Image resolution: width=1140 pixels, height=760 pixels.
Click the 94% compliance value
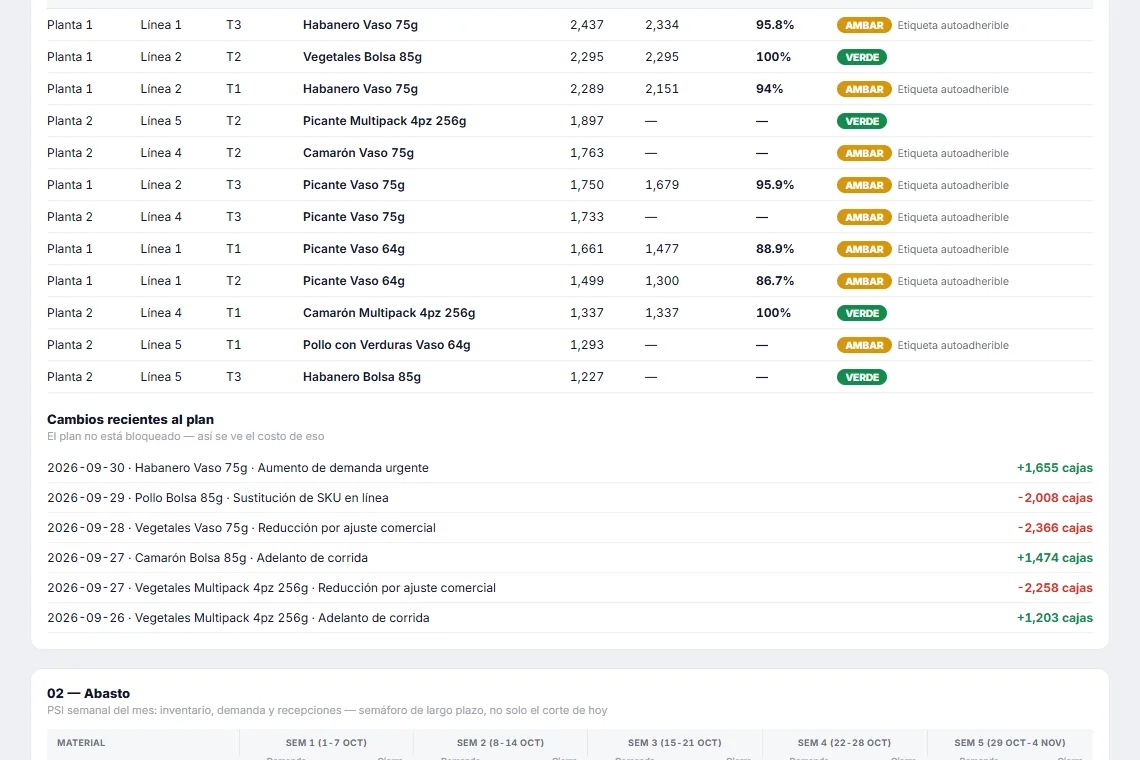[769, 89]
